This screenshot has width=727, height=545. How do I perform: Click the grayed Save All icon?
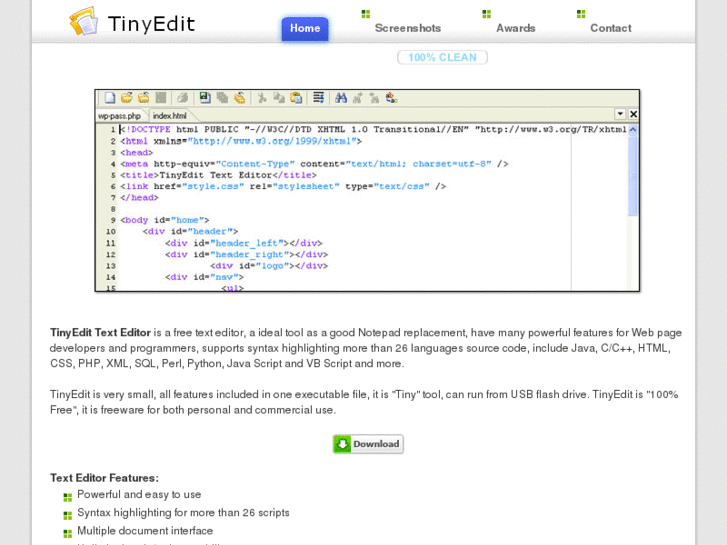(223, 98)
